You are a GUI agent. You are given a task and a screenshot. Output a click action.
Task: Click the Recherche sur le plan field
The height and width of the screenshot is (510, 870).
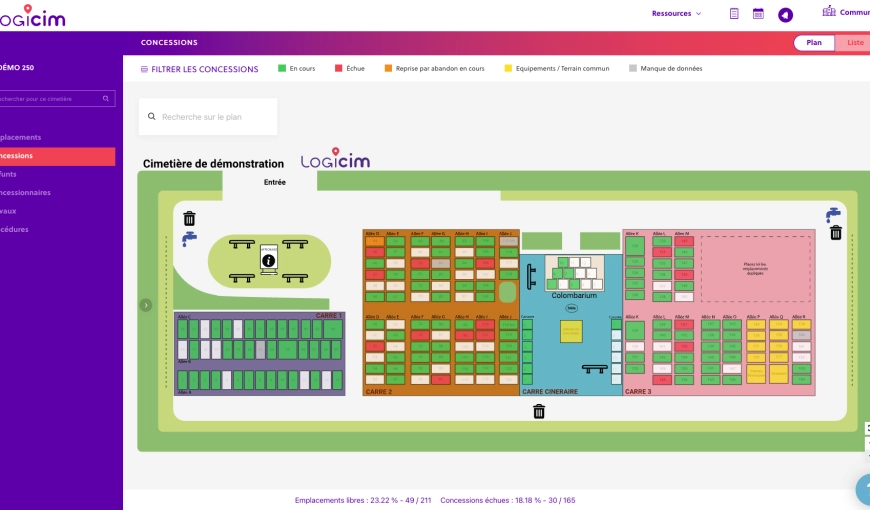[208, 117]
